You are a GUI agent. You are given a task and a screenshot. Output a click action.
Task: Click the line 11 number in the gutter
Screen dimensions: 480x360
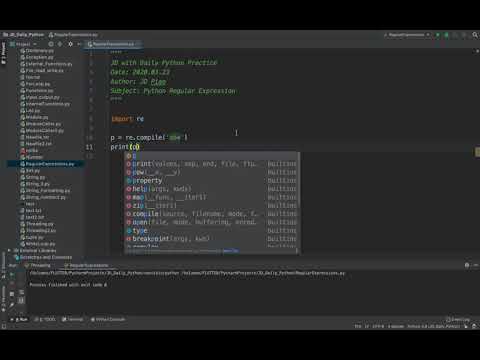(89, 147)
